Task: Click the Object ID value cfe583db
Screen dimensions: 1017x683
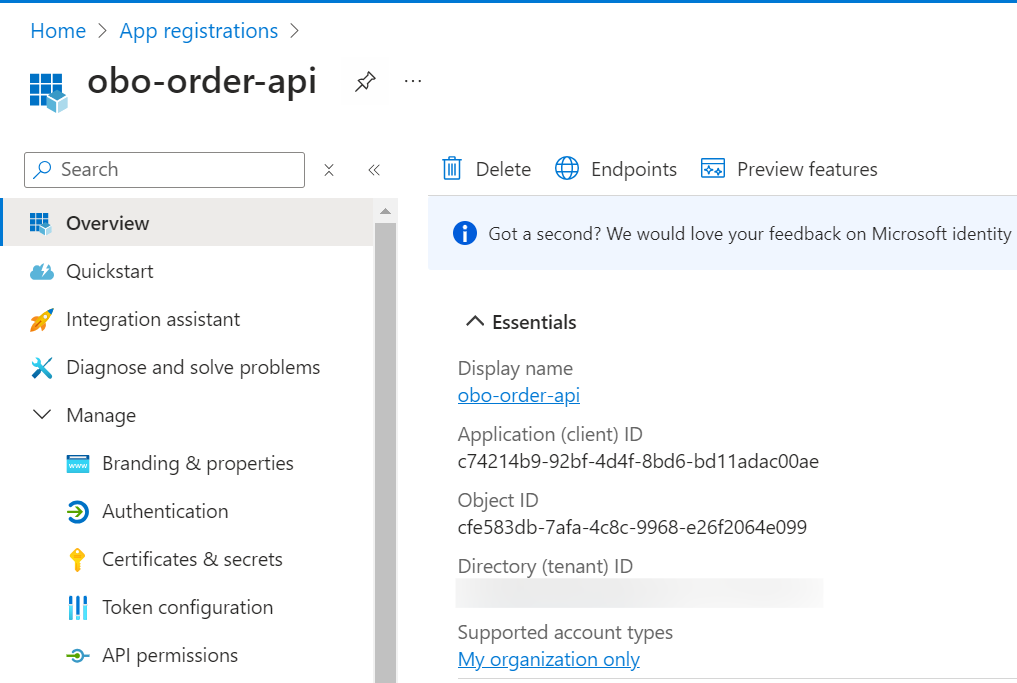Action: coord(632,527)
